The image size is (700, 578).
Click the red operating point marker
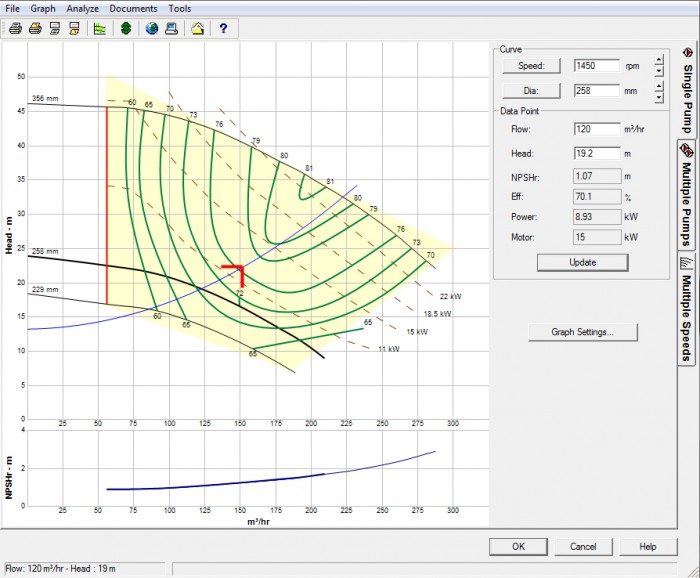[233, 275]
